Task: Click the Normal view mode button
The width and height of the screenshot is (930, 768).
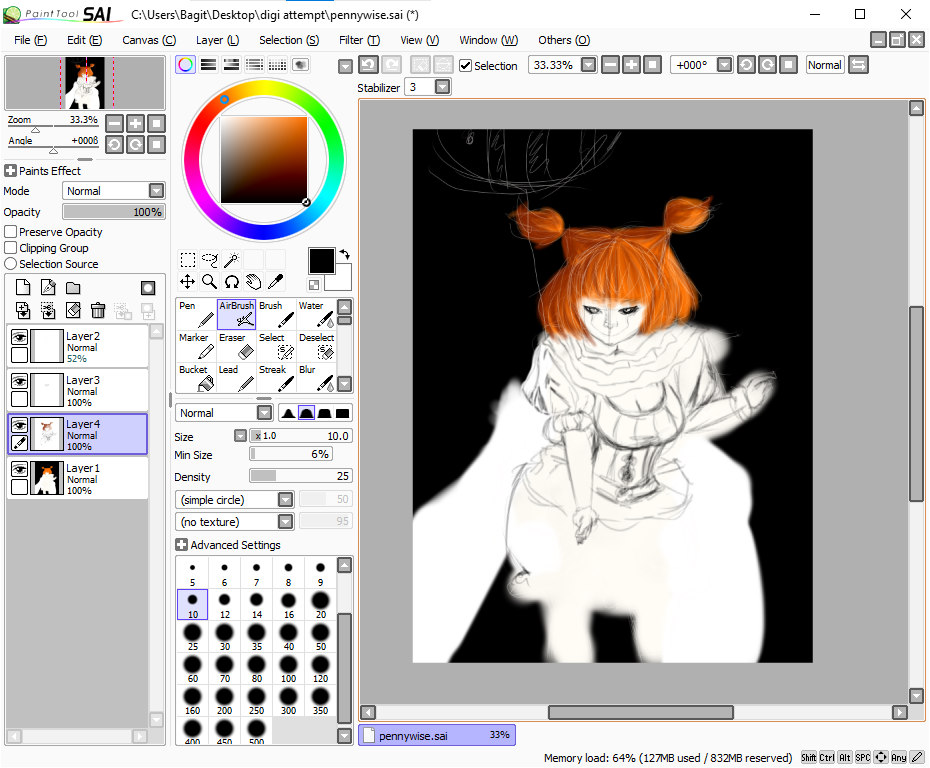Action: [x=824, y=65]
